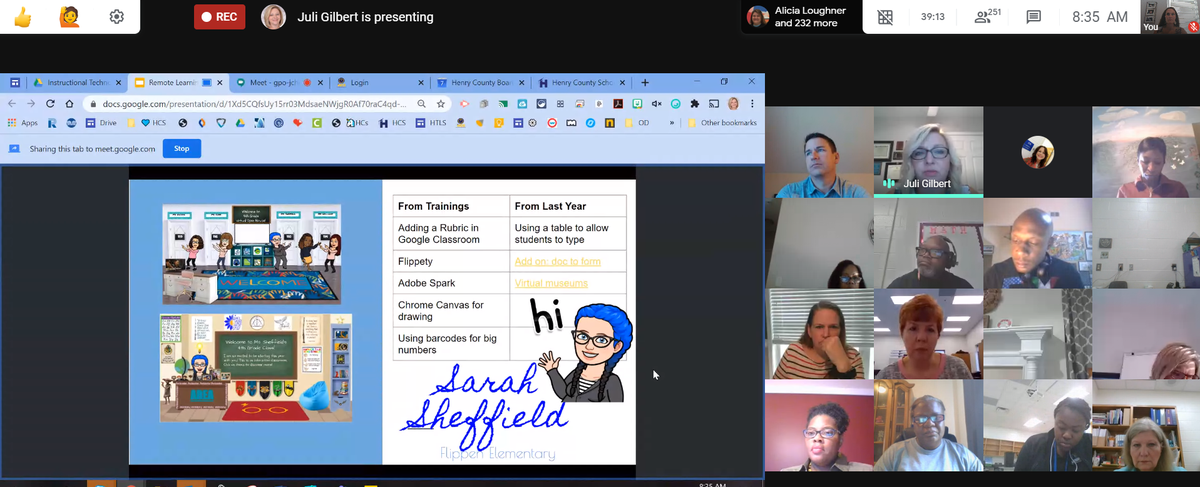Open the HTLS bookmark
This screenshot has width=1200, height=487.
click(x=431, y=123)
